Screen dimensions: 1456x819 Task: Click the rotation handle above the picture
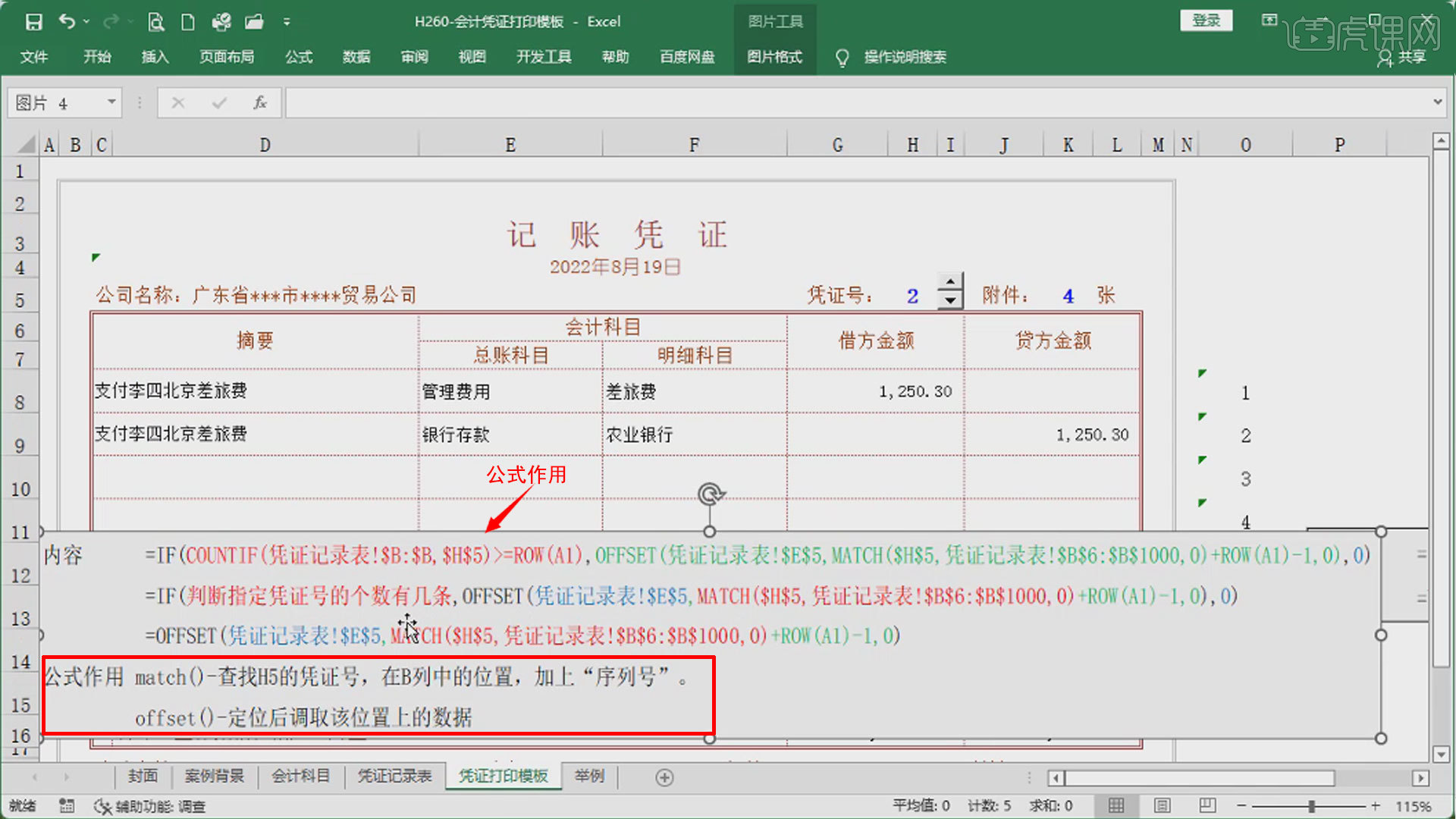710,494
